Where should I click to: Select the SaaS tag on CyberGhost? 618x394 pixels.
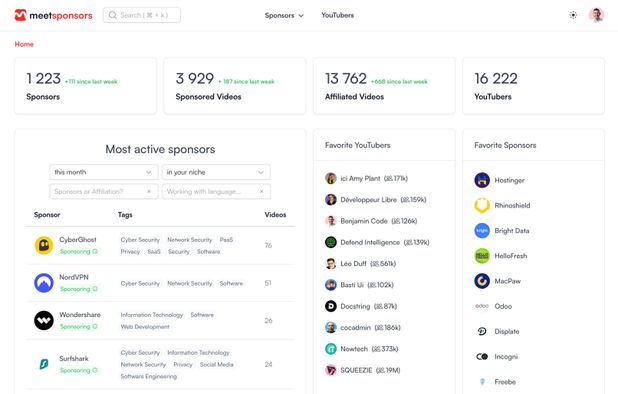pyautogui.click(x=154, y=251)
